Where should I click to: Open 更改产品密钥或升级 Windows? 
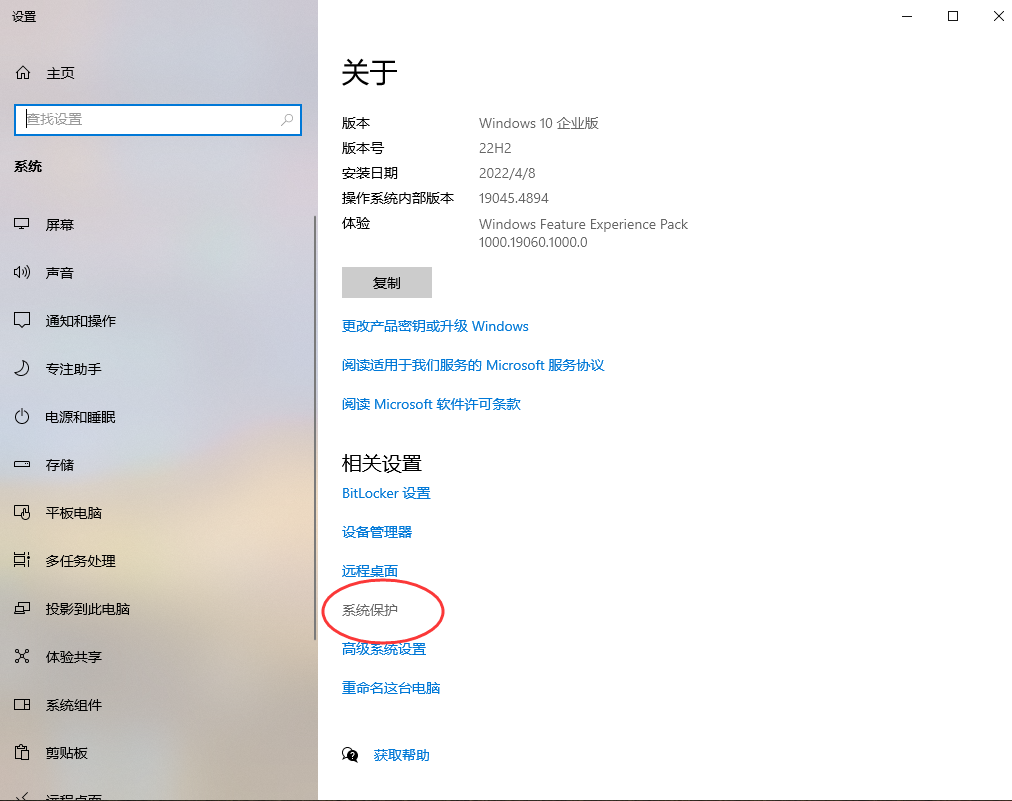click(x=434, y=326)
